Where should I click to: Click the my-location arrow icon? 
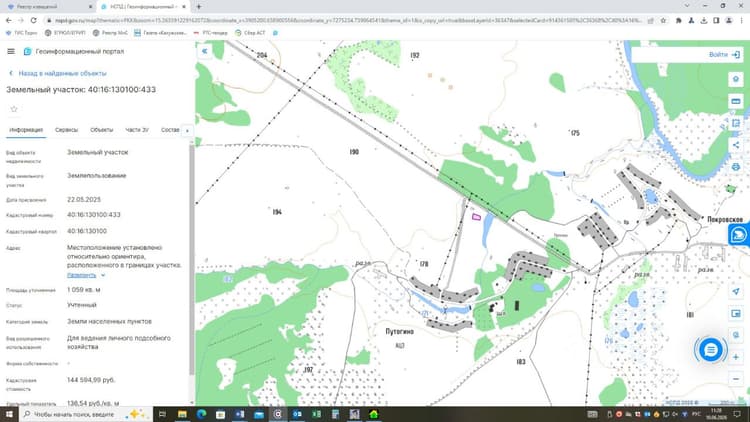coord(736,291)
